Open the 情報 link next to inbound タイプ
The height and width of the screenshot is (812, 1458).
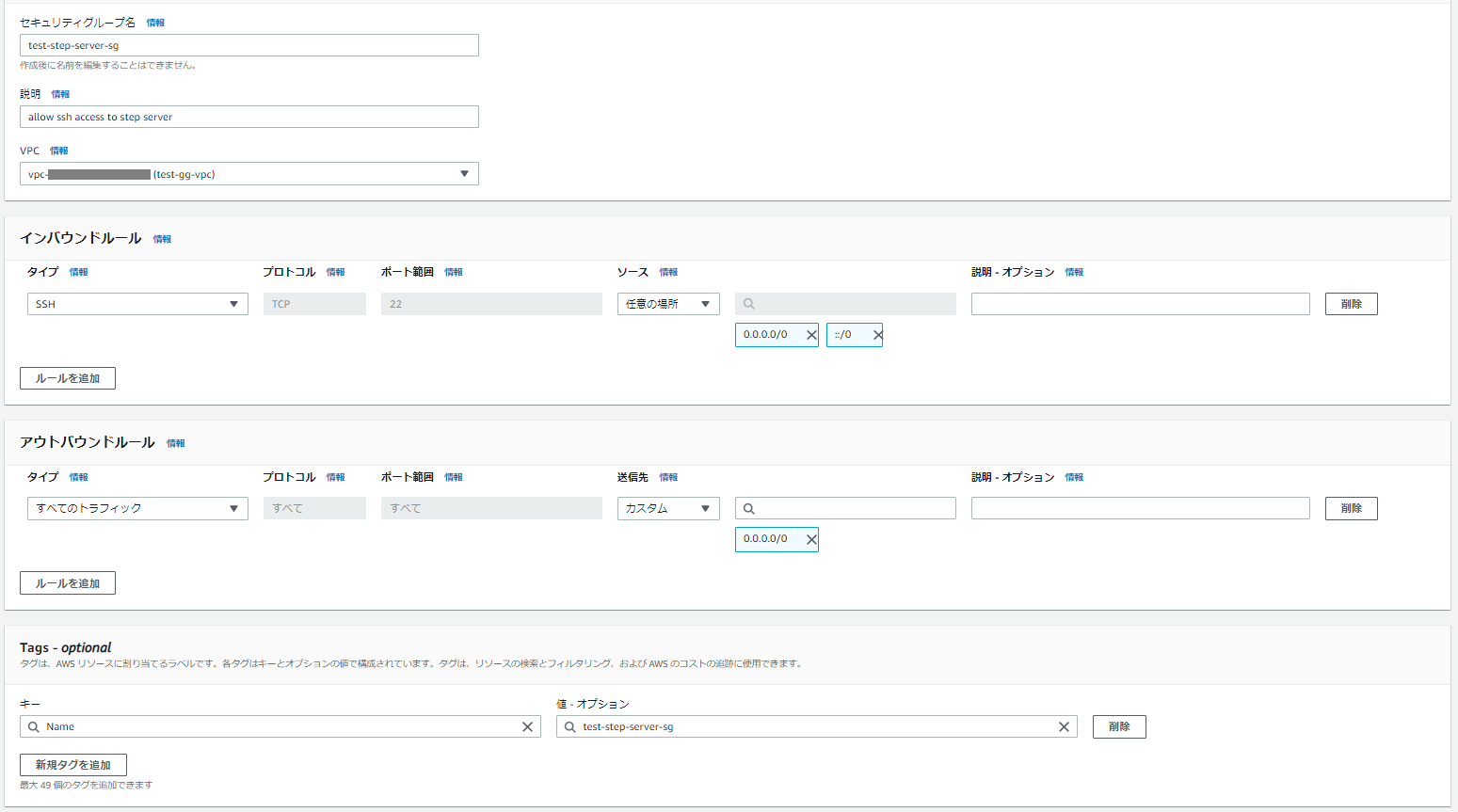click(78, 272)
